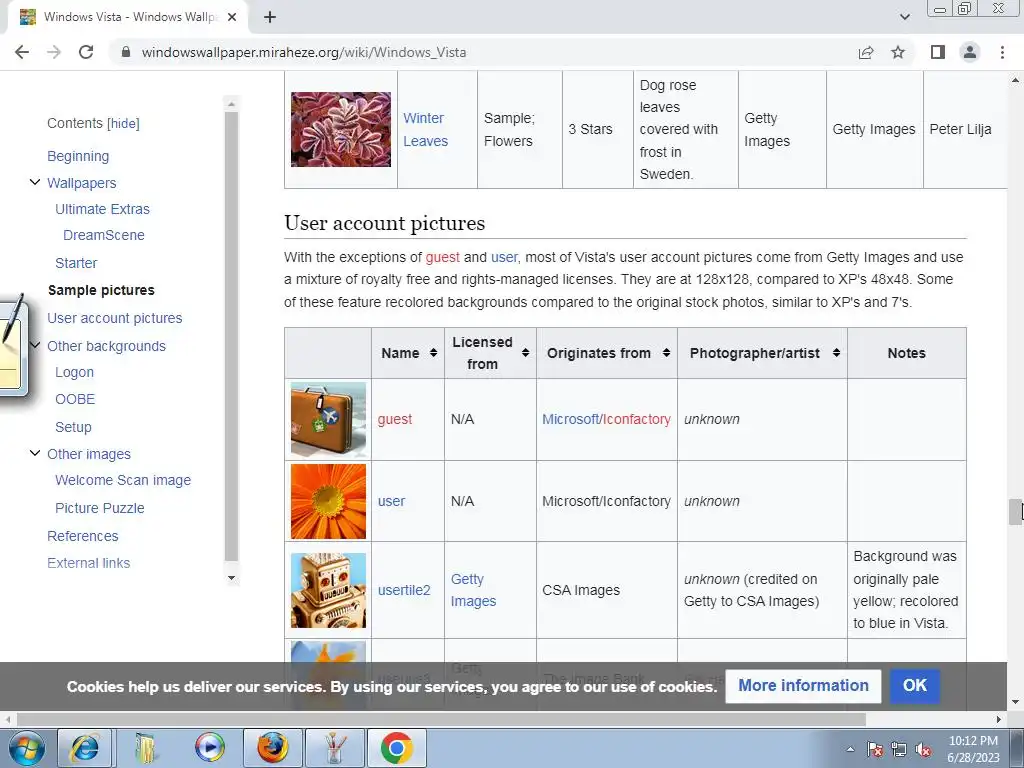Jump to External links section
The image size is (1024, 768).
click(x=88, y=563)
